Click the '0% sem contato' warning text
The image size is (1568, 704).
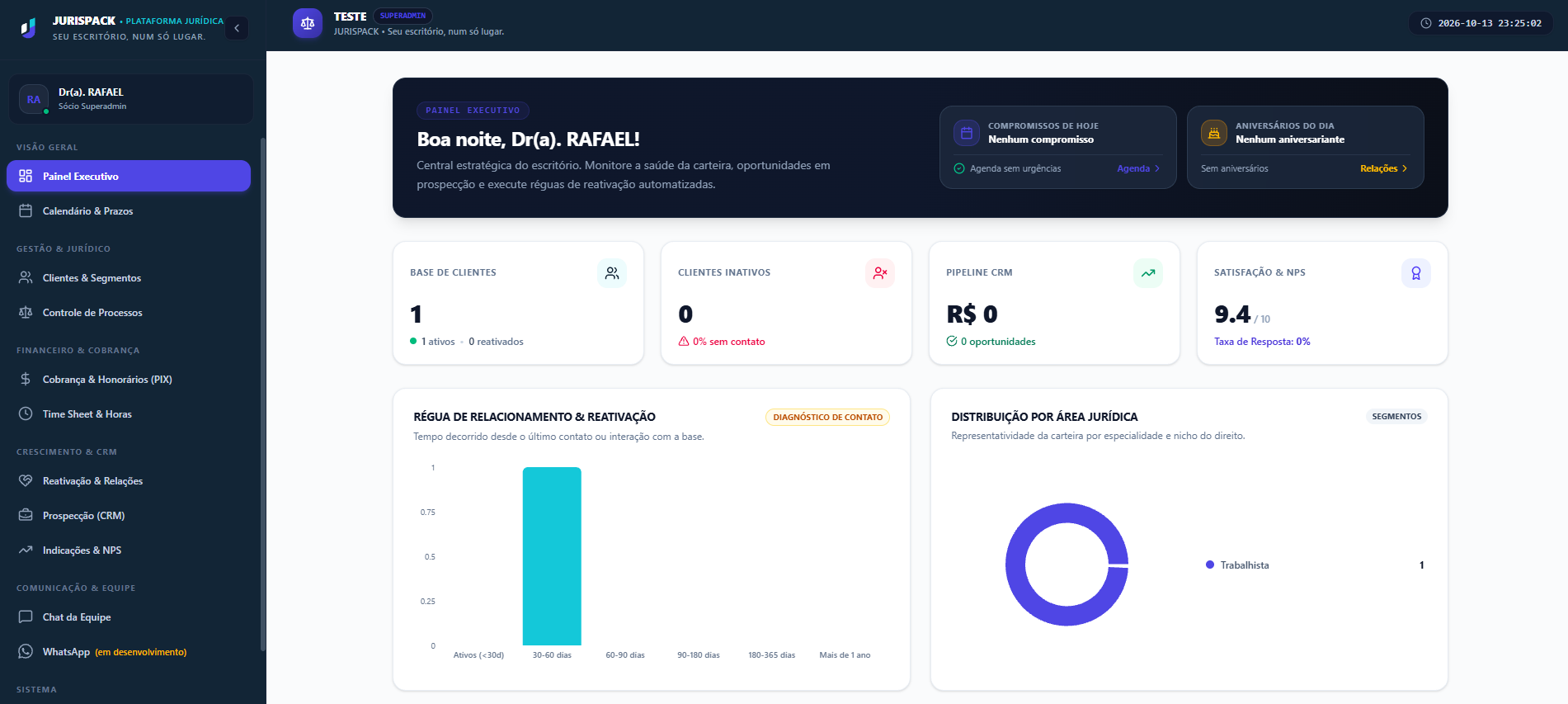[729, 342]
